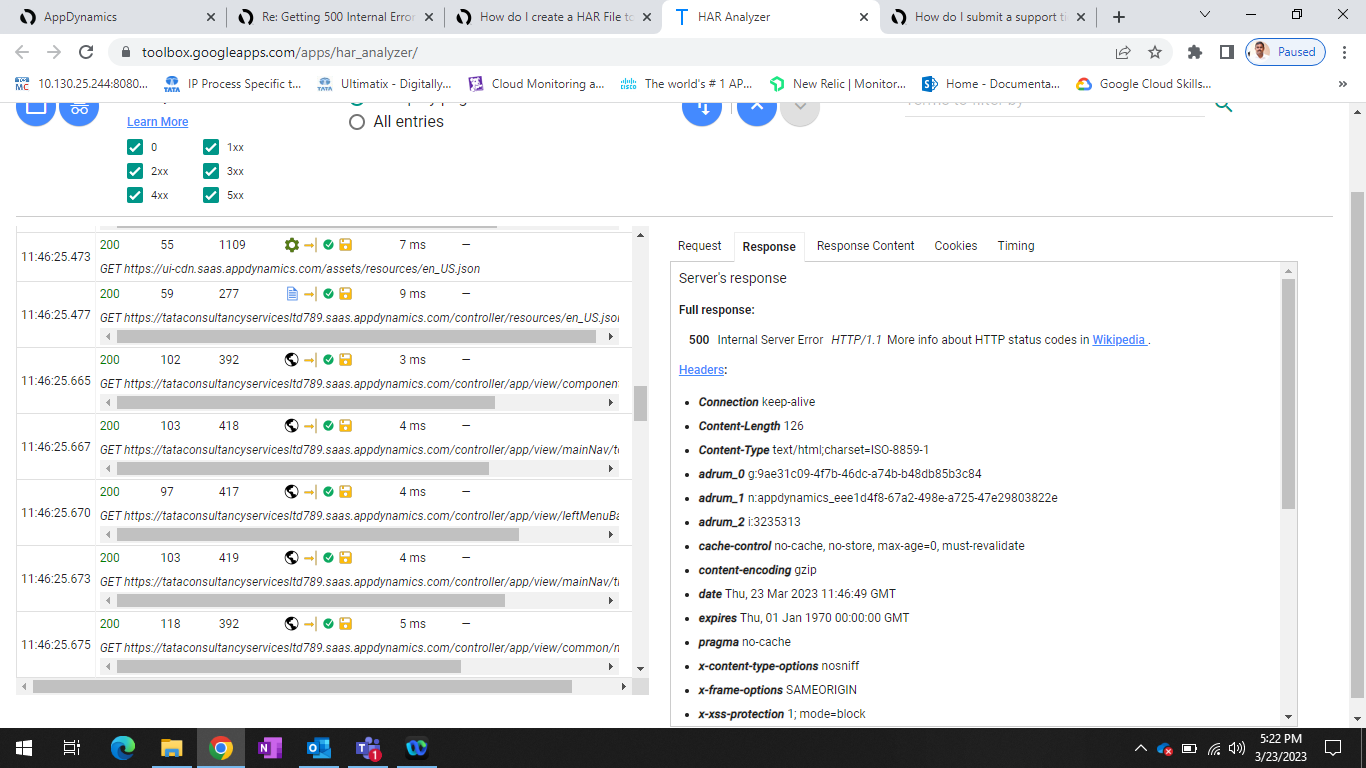Click yellow save icon in 11:46:25.670 row
Image resolution: width=1366 pixels, height=768 pixels.
point(345,492)
